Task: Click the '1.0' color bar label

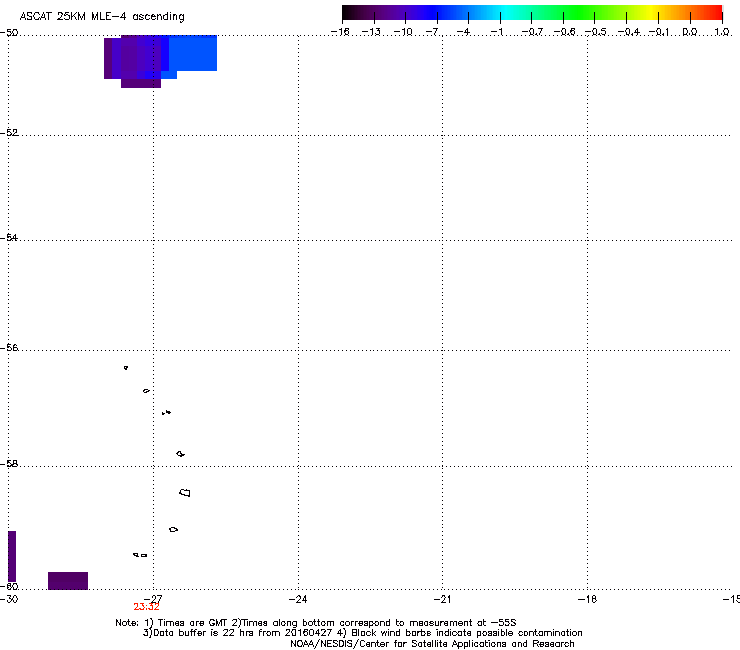Action: click(722, 32)
